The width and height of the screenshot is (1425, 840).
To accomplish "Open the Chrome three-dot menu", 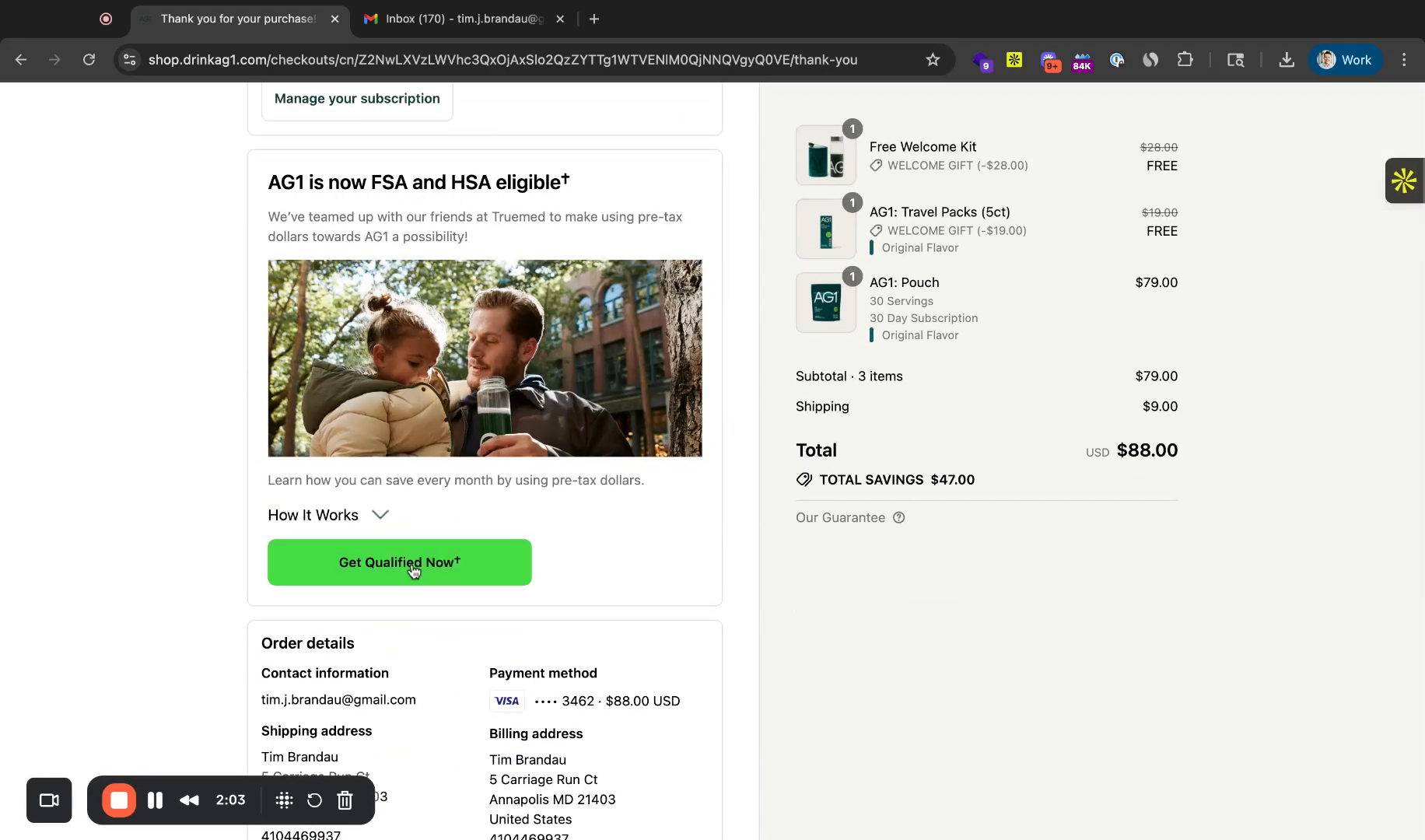I will (x=1405, y=59).
